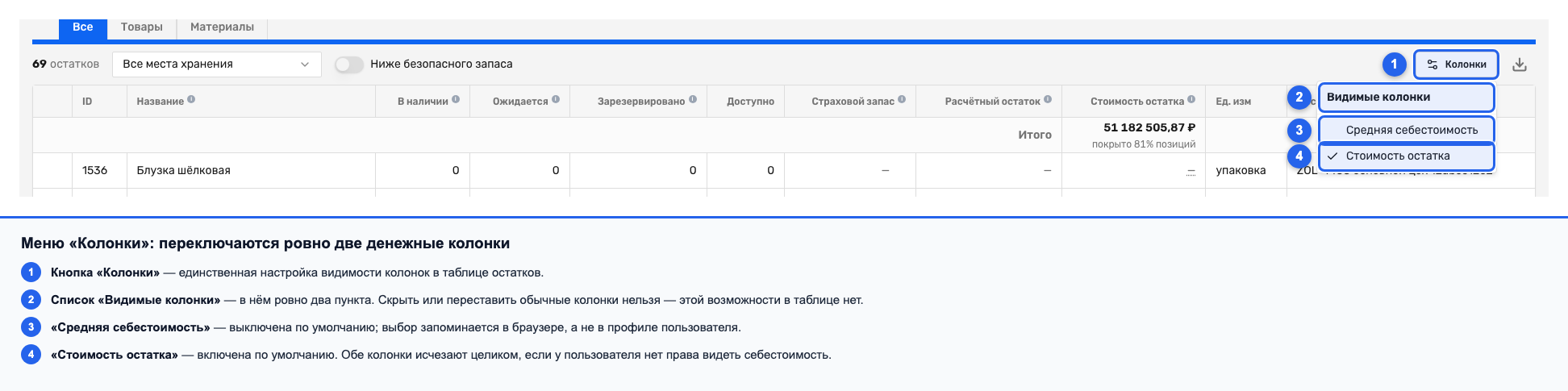Switch to the Материалы tab
The image size is (1568, 391).
[x=222, y=27]
